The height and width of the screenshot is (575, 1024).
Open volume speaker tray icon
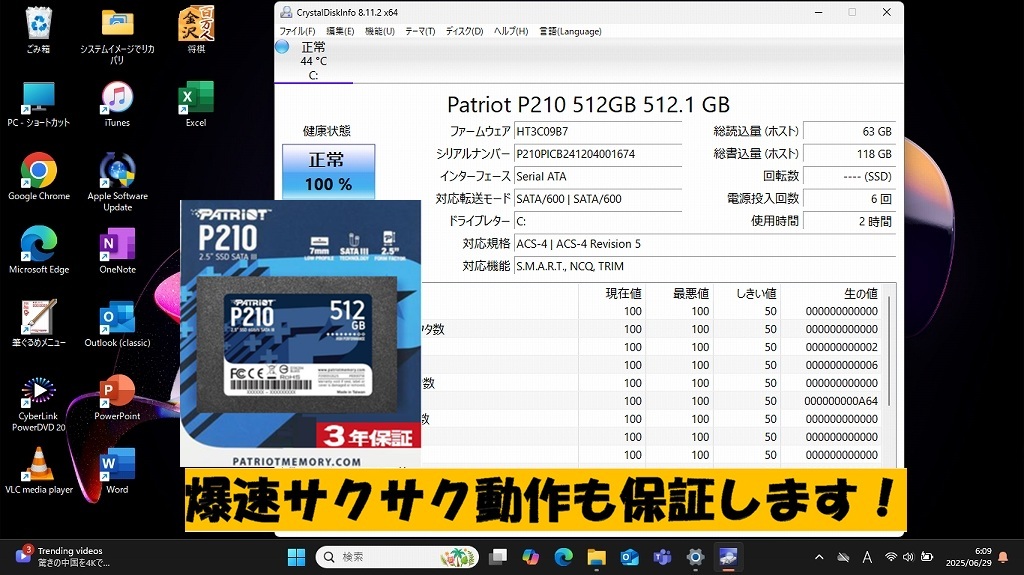coord(908,557)
